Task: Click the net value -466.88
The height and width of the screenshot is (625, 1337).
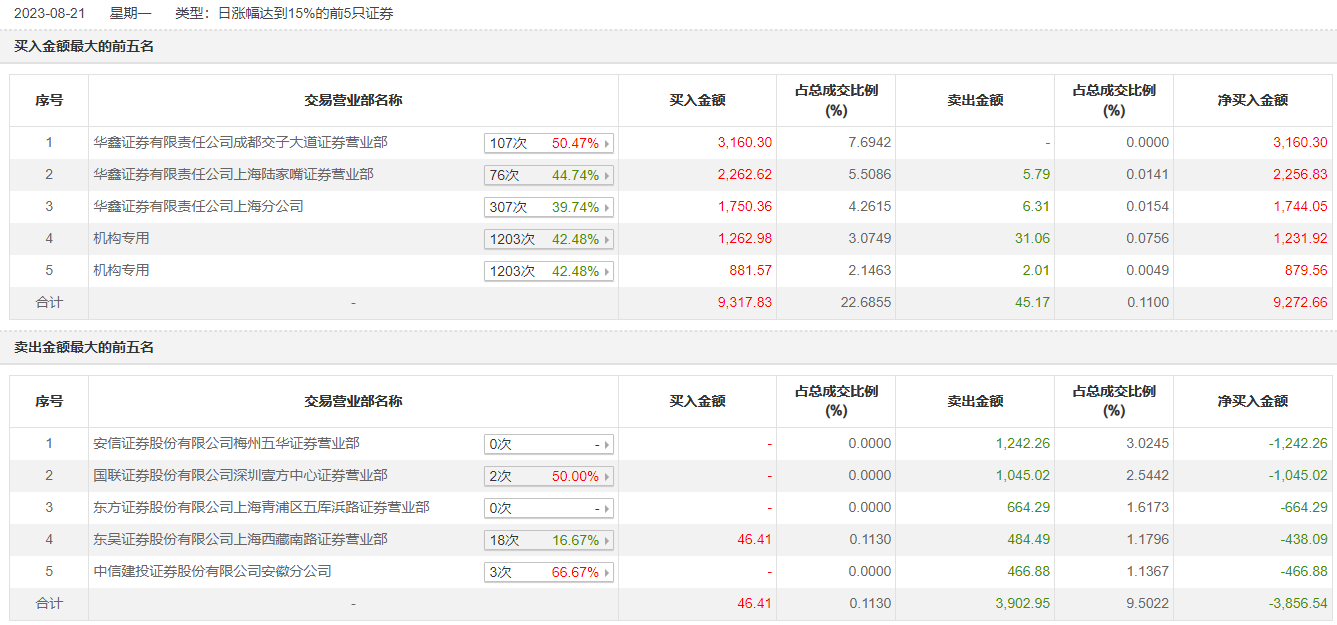Action: (1304, 572)
